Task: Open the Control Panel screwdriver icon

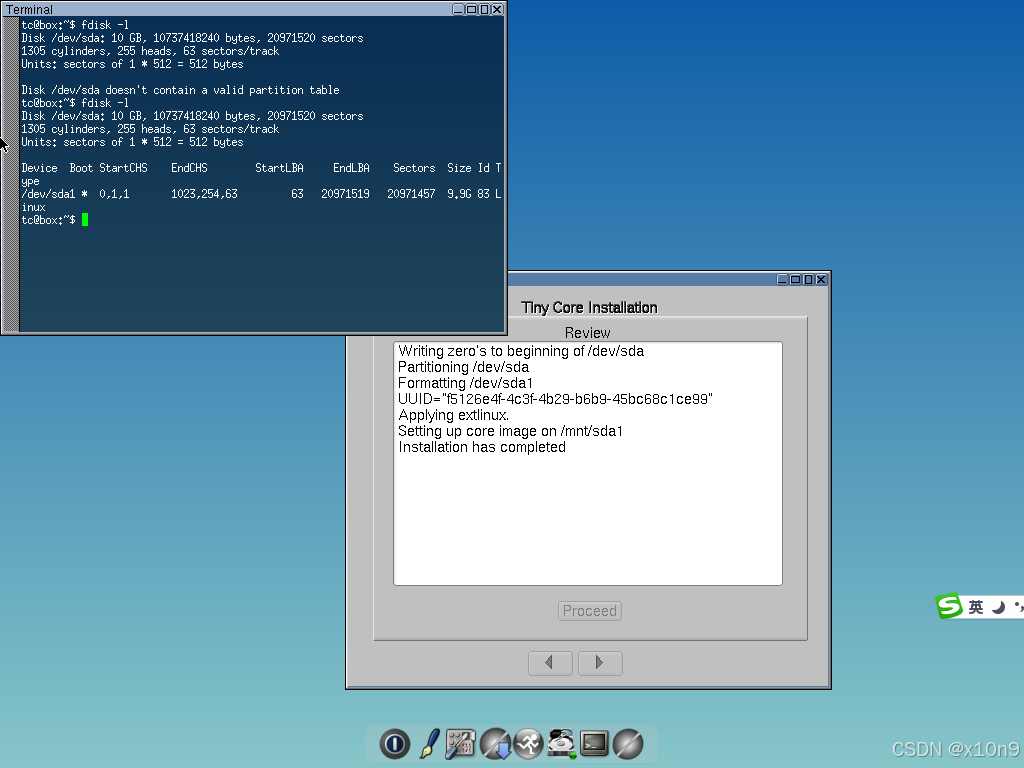Action: point(460,744)
